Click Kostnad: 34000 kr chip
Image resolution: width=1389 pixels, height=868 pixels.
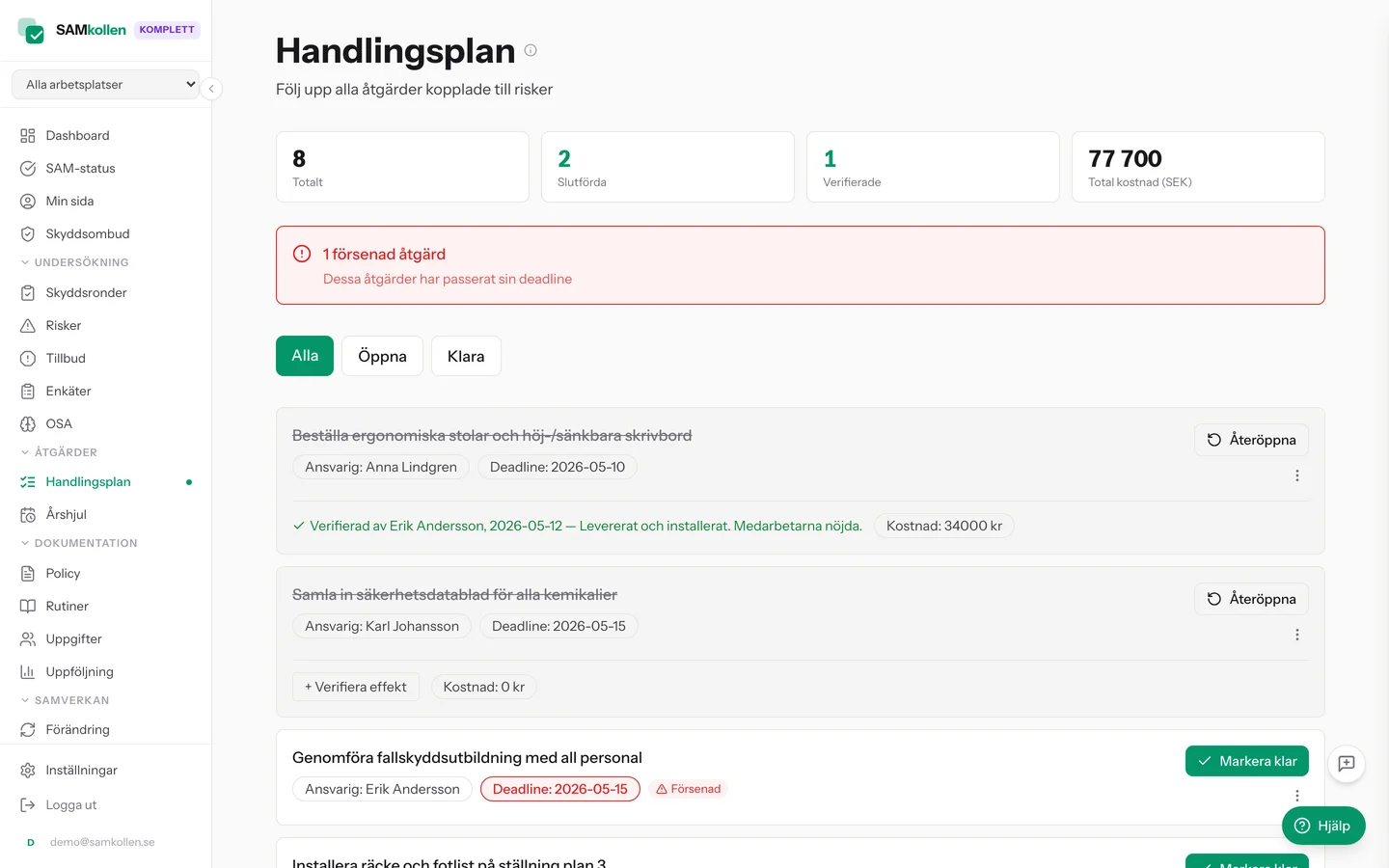[944, 526]
